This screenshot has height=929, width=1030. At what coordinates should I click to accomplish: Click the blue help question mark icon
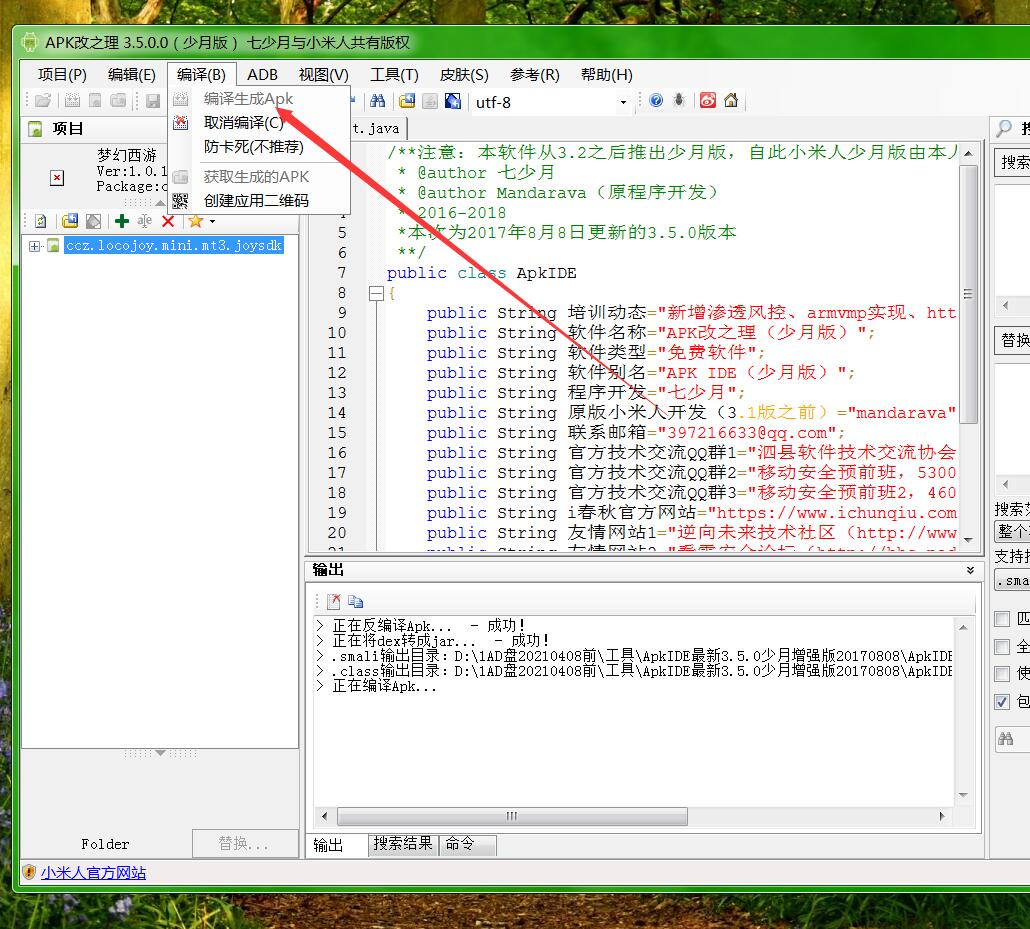click(x=656, y=101)
